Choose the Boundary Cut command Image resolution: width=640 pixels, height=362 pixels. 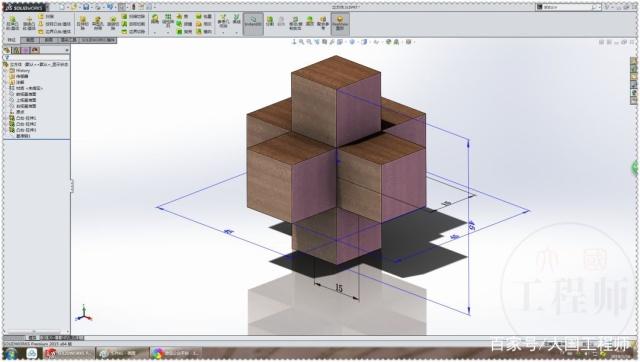click(133, 31)
